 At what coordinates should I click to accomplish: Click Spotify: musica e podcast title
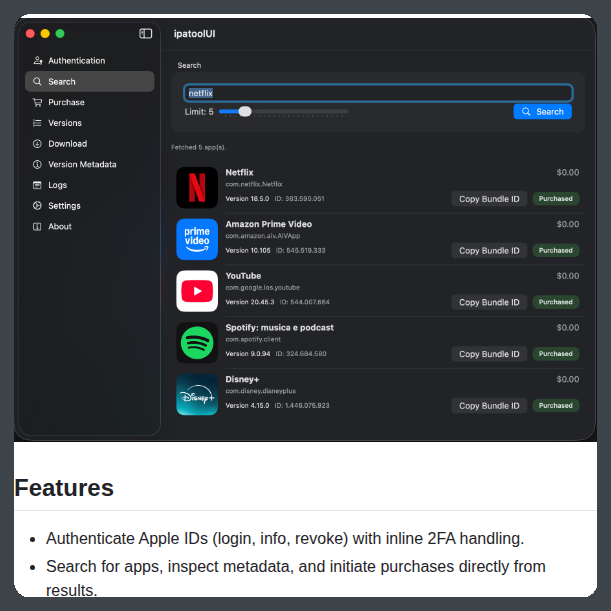coord(279,328)
